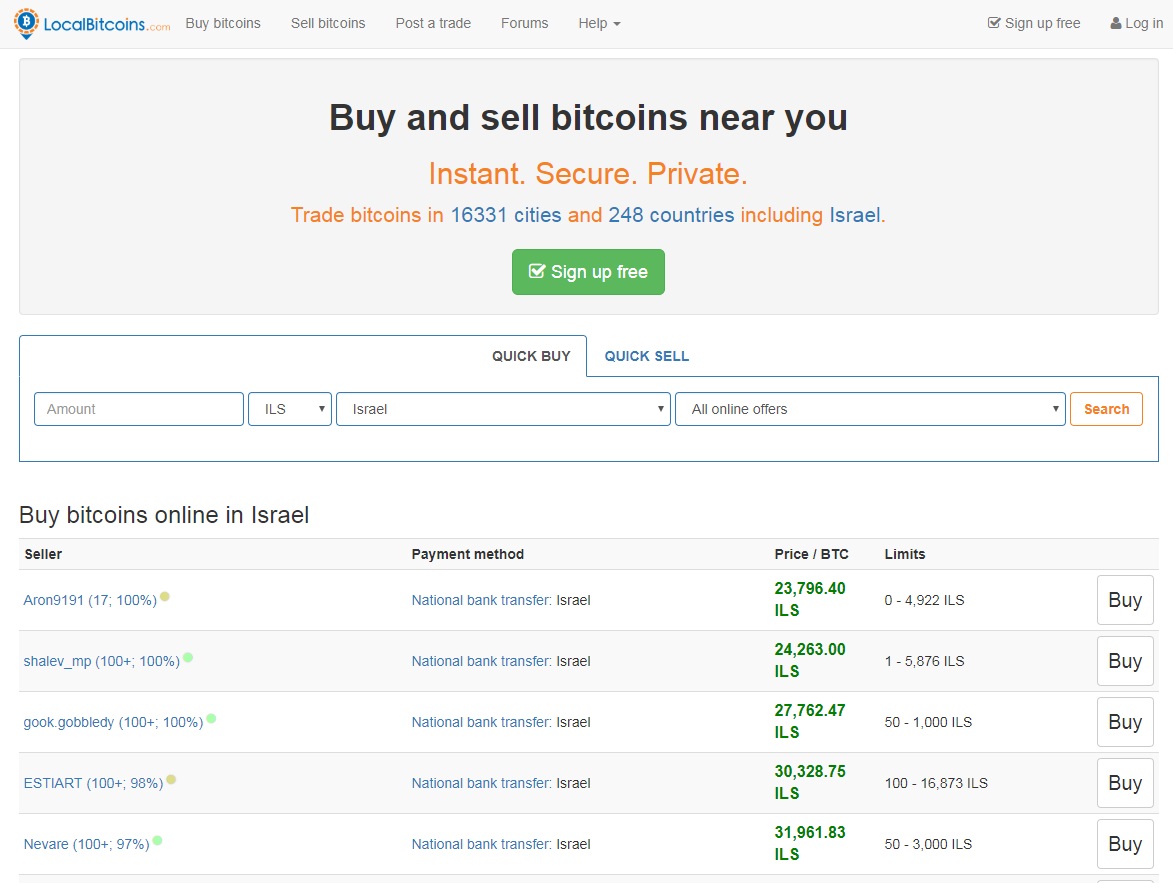Click gook.gobbledy's green status dot
1173x883 pixels.
point(211,718)
